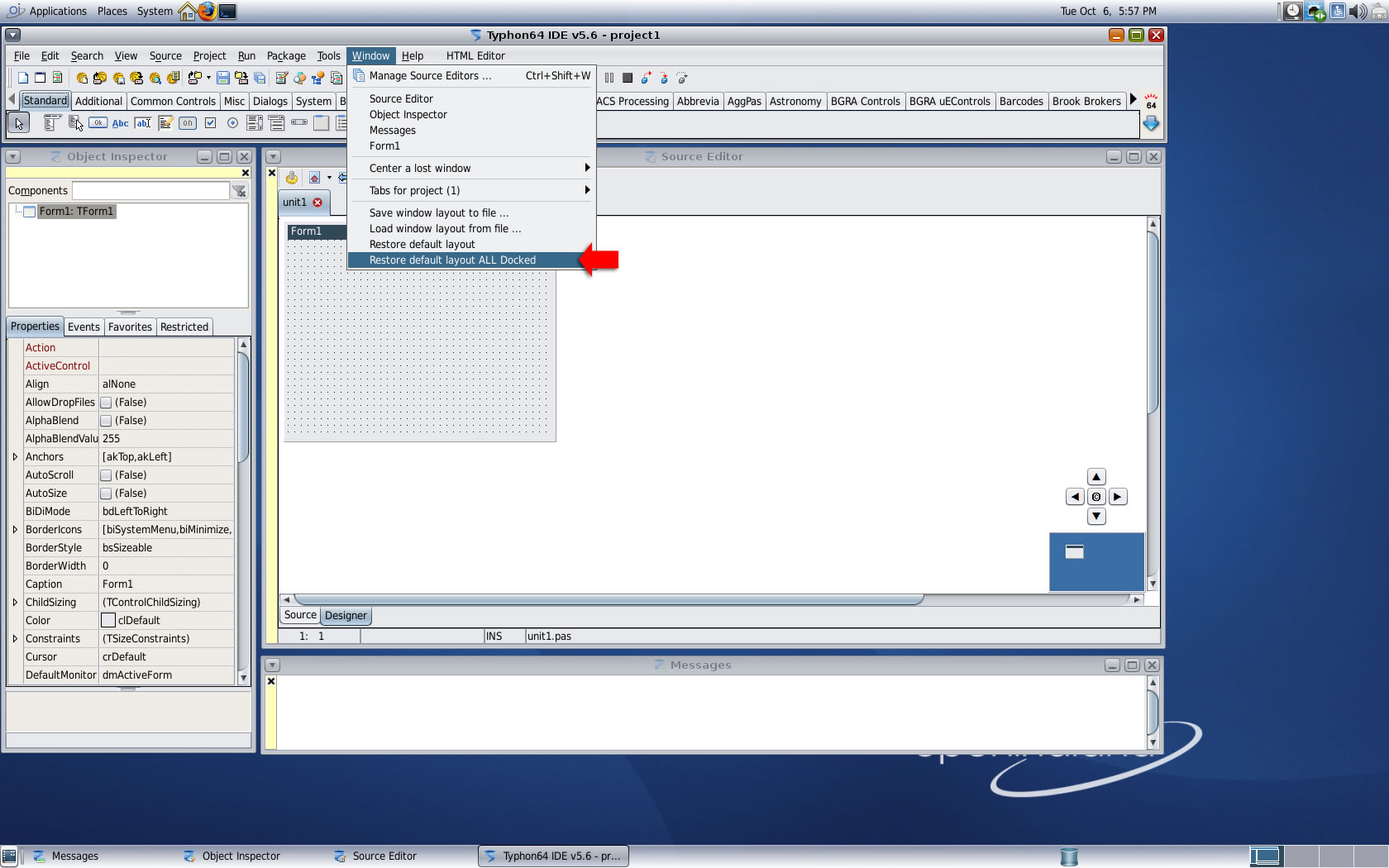Switch to the Favorites tab
The image size is (1389, 868).
point(130,327)
